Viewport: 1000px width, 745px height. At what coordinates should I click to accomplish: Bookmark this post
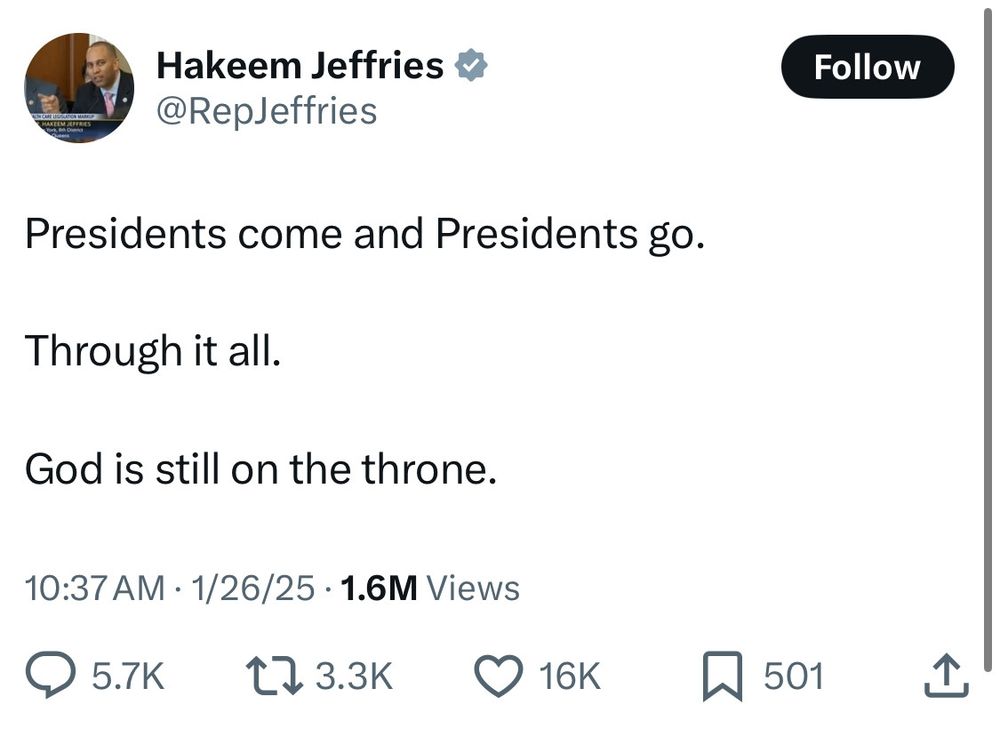point(723,676)
